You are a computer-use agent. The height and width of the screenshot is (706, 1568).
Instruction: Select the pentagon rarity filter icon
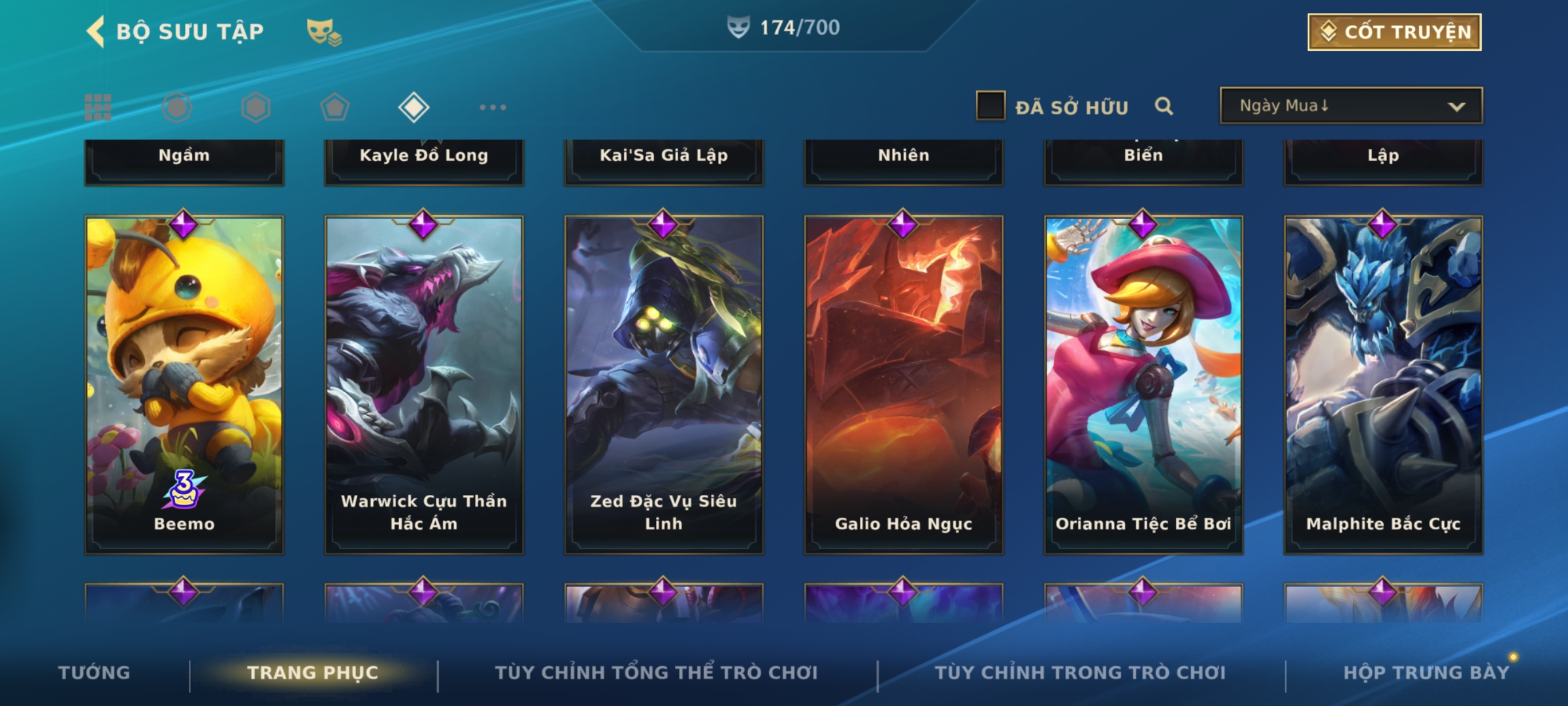[x=335, y=107]
